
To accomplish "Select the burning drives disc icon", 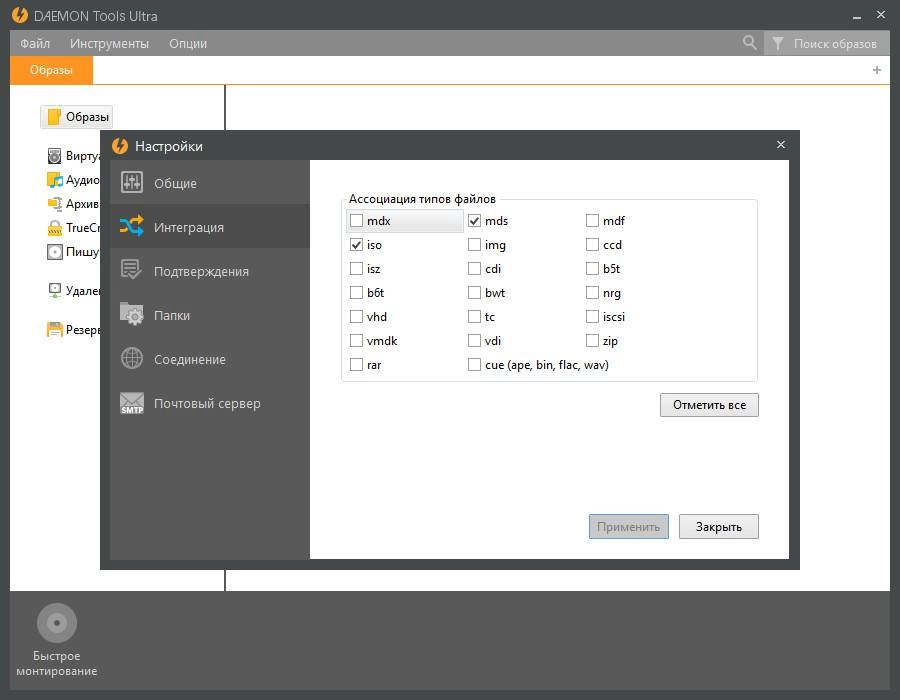I will (55, 252).
